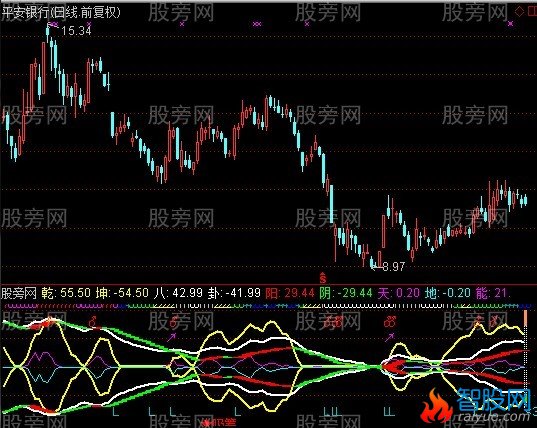Select the purple 天: 0.20 value
Screen dimensions: 537x428
coord(399,293)
